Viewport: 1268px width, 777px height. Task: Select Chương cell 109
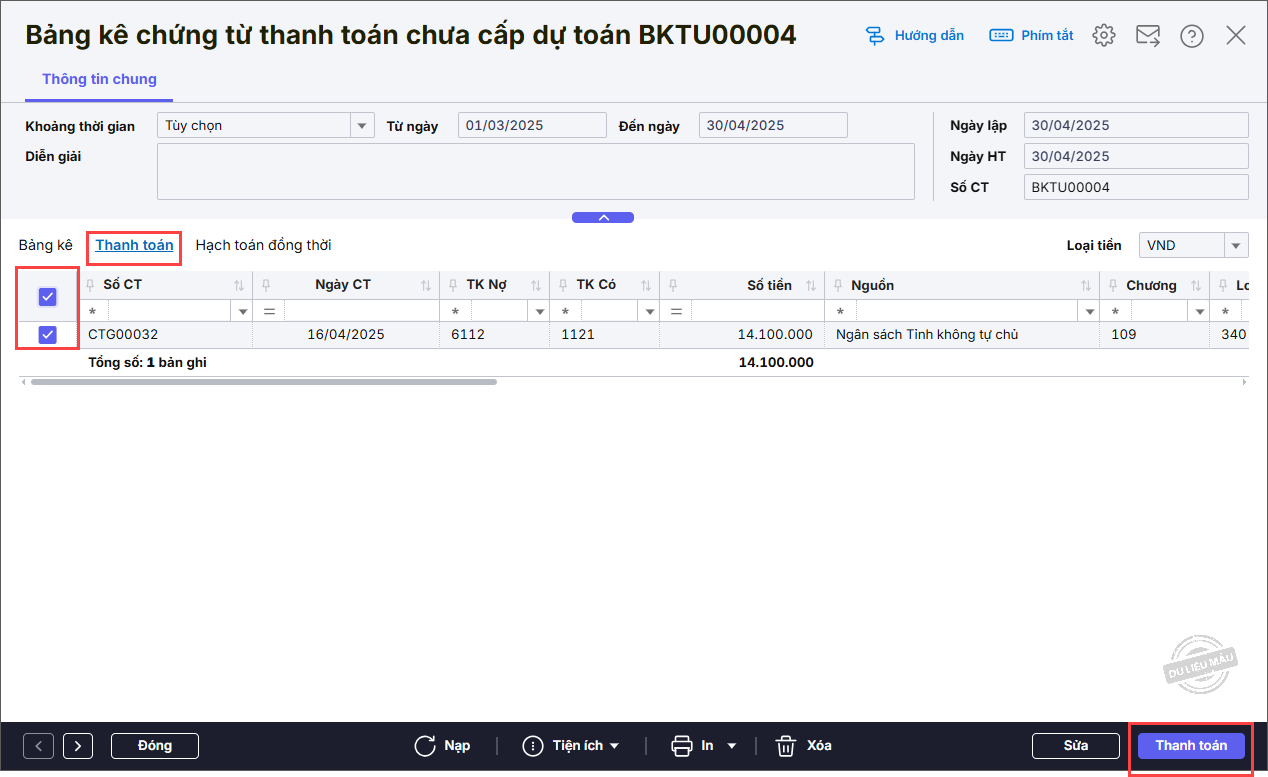1154,335
